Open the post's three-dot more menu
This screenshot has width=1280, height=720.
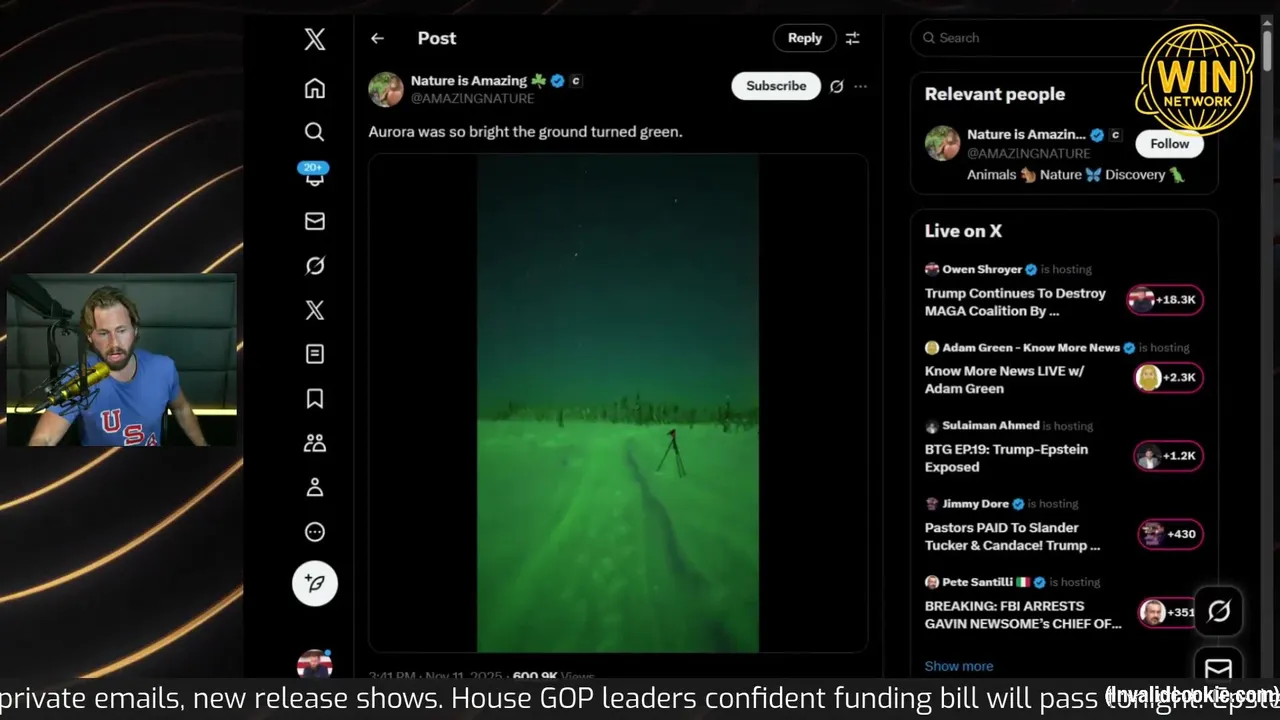860,86
